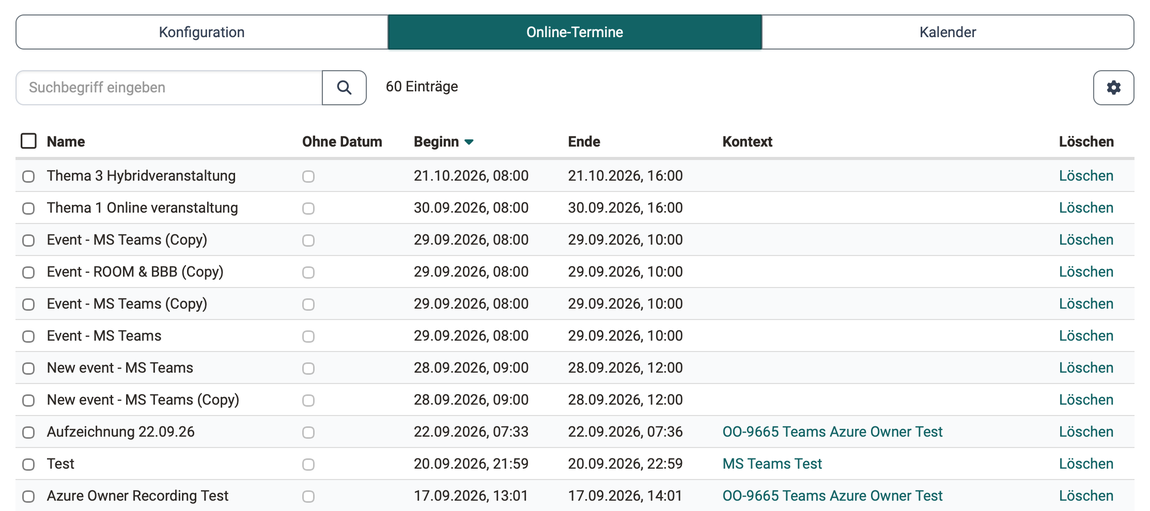Open OO-9665 Teams Azure Owner Test in Aufzeichnung row
Image resolution: width=1150 pixels, height=511 pixels.
pos(832,432)
